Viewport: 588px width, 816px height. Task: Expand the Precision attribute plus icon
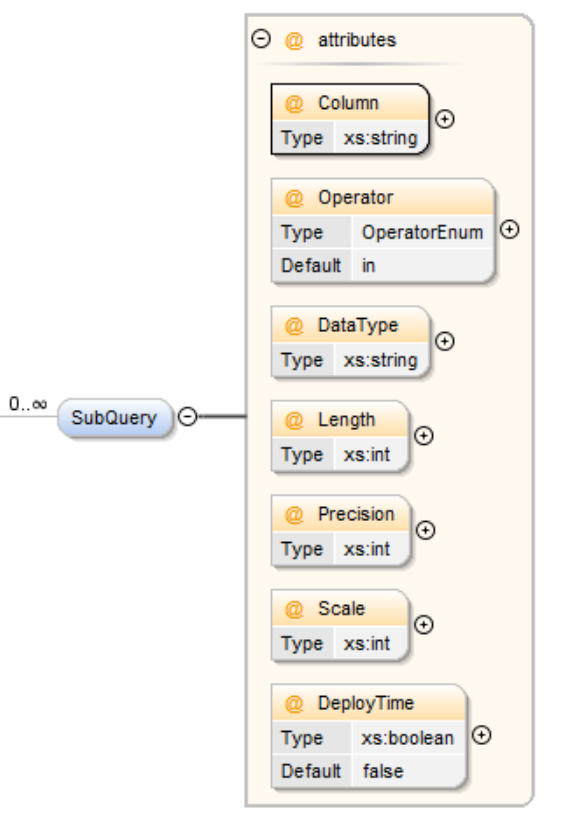coord(425,530)
